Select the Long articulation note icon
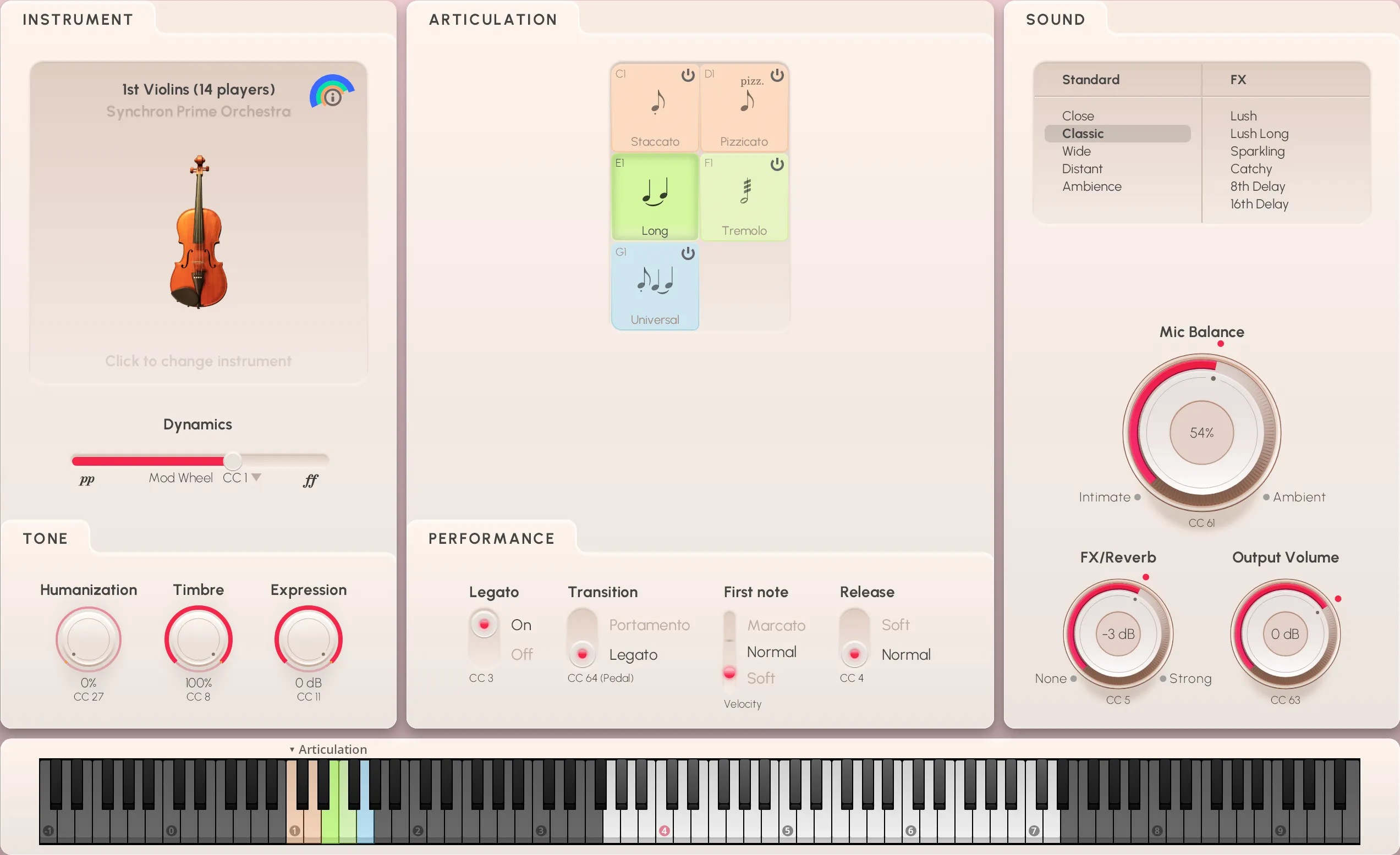 pos(655,192)
